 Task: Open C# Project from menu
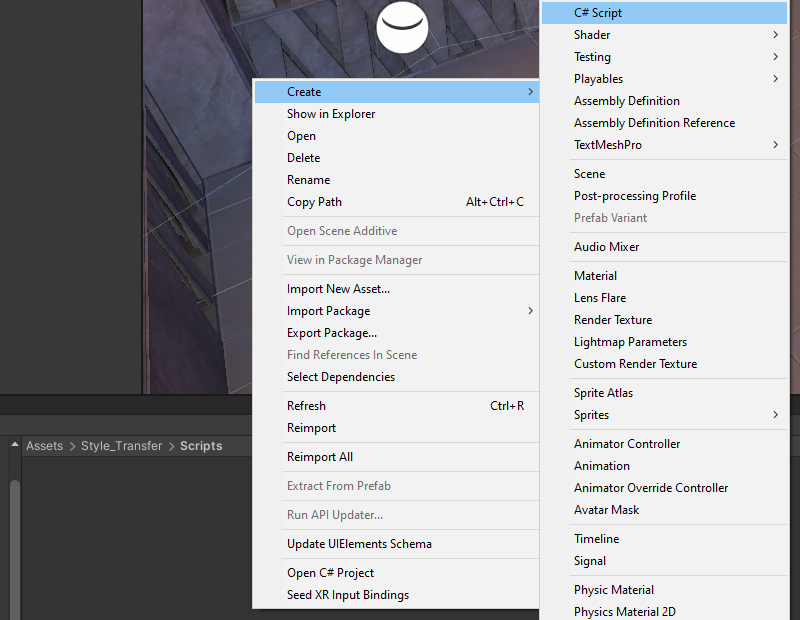click(x=330, y=573)
